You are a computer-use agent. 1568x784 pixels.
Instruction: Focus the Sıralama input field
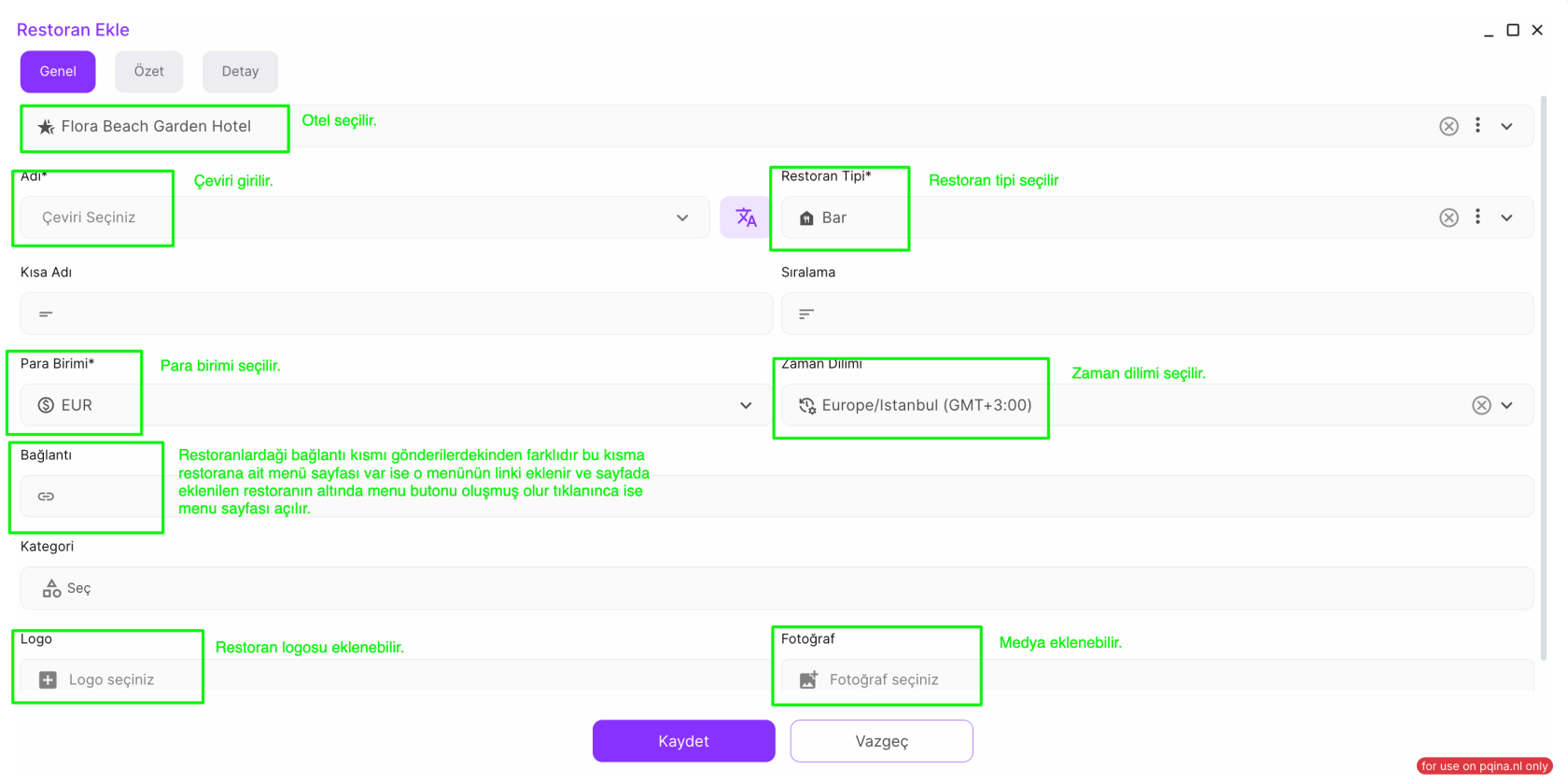(x=1157, y=314)
